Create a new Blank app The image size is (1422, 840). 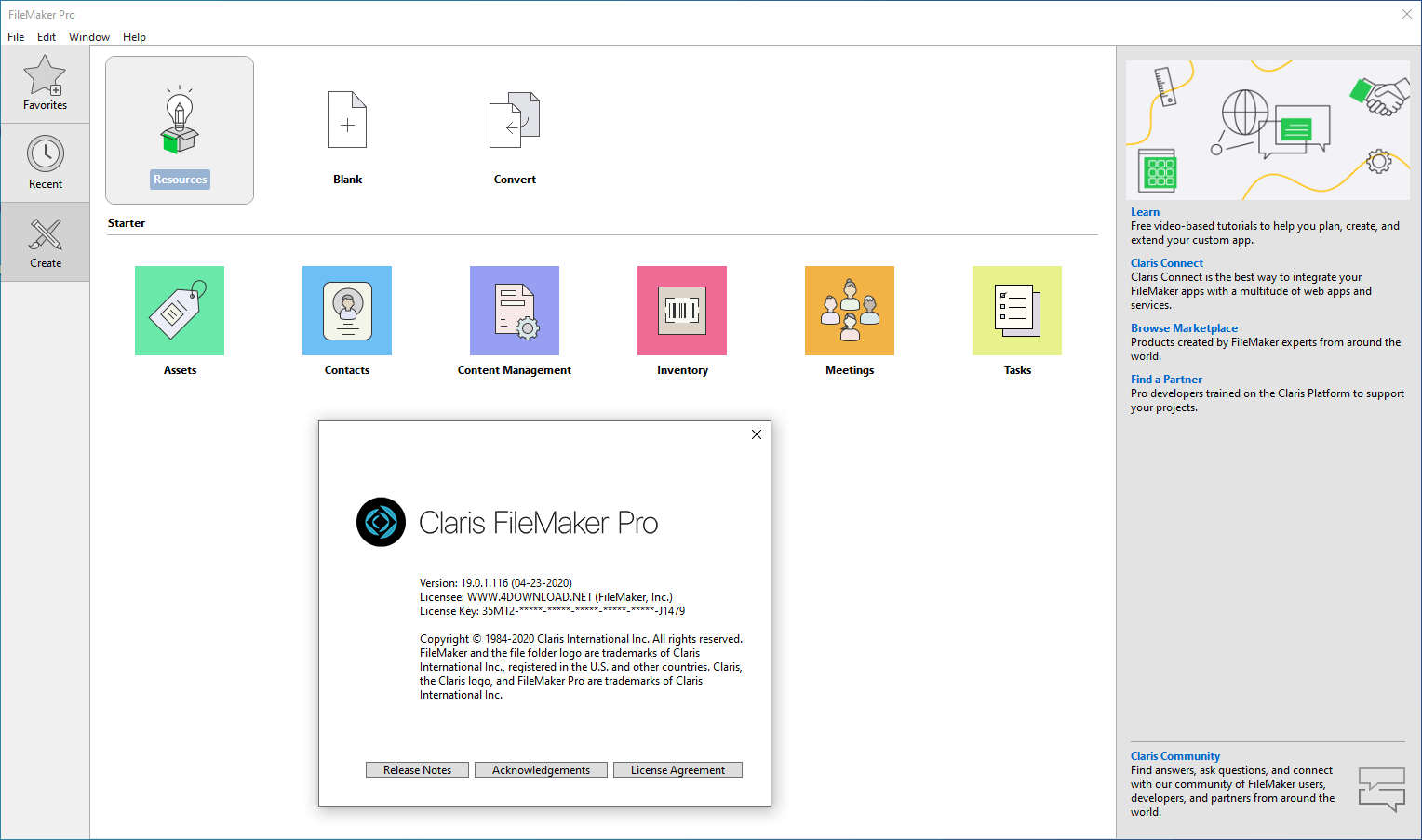pyautogui.click(x=346, y=135)
